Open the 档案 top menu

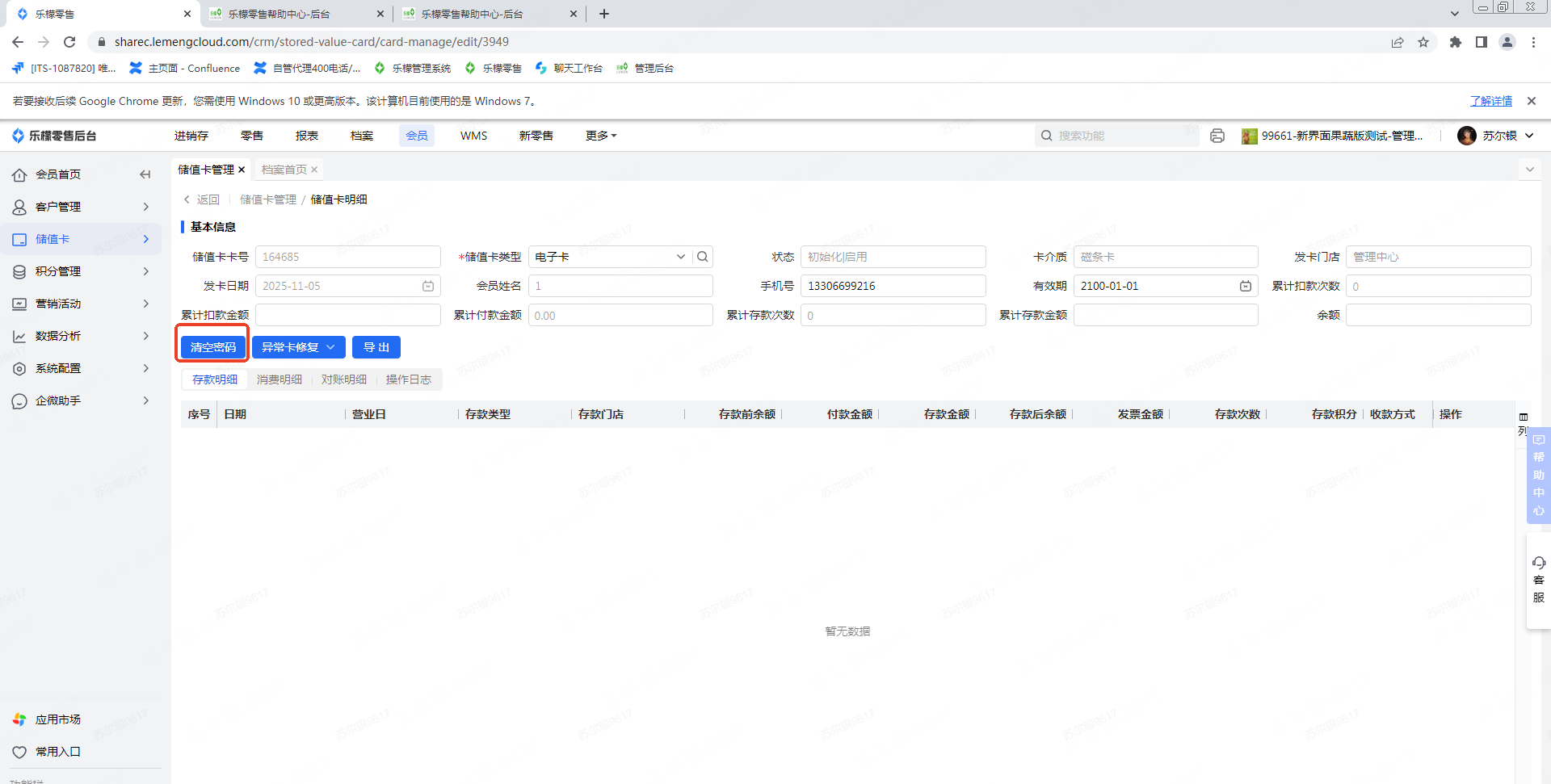[x=362, y=136]
